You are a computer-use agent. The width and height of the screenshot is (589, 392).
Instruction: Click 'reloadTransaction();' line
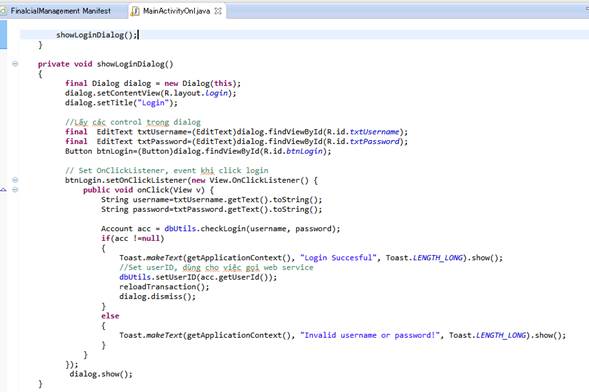point(164,287)
